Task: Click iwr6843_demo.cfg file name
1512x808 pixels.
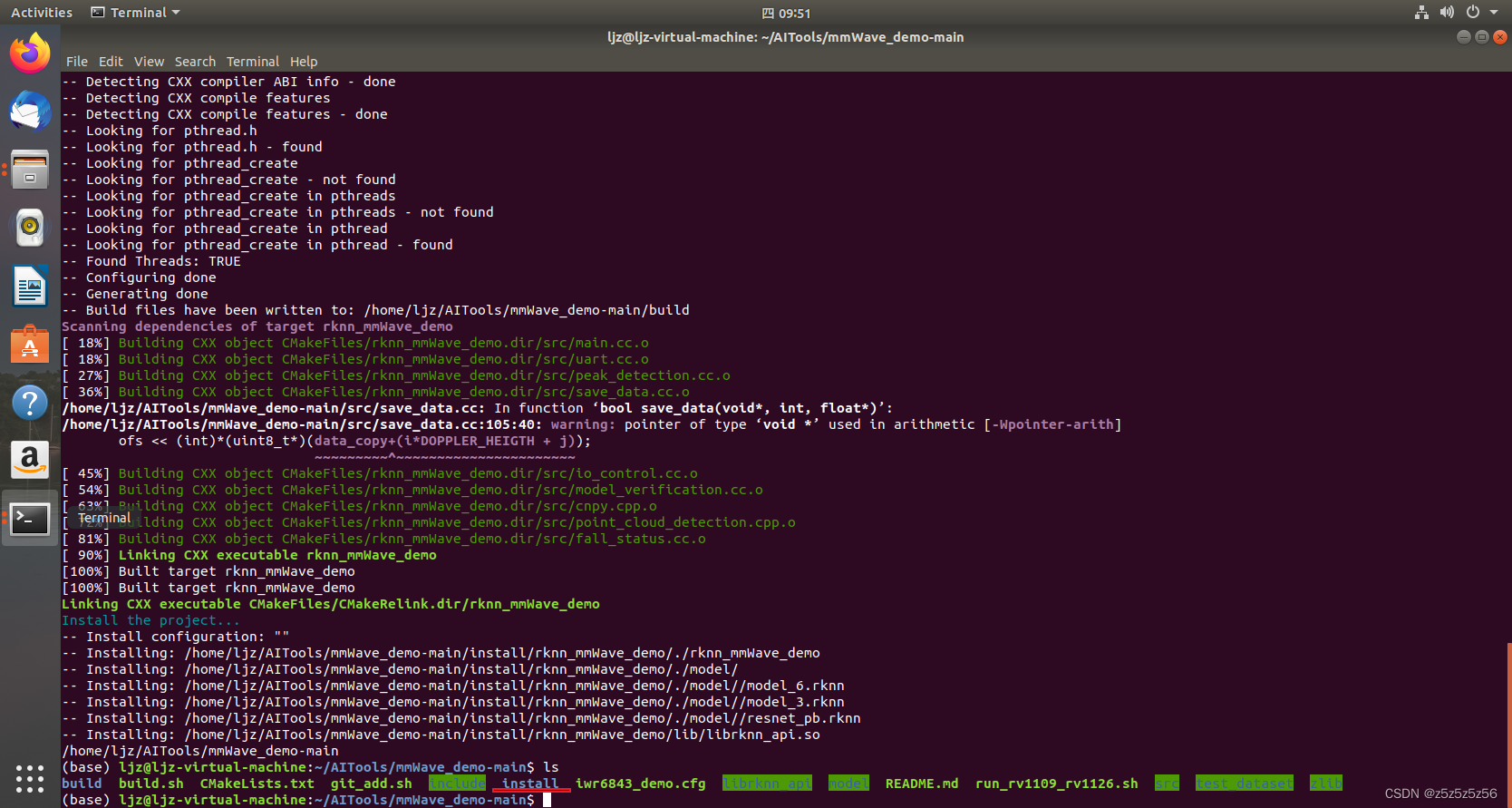Action: (641, 784)
